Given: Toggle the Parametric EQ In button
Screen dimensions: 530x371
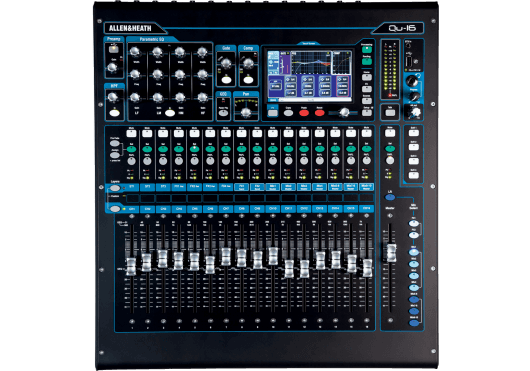Looking at the screenshot, I should pyautogui.click(x=170, y=113).
